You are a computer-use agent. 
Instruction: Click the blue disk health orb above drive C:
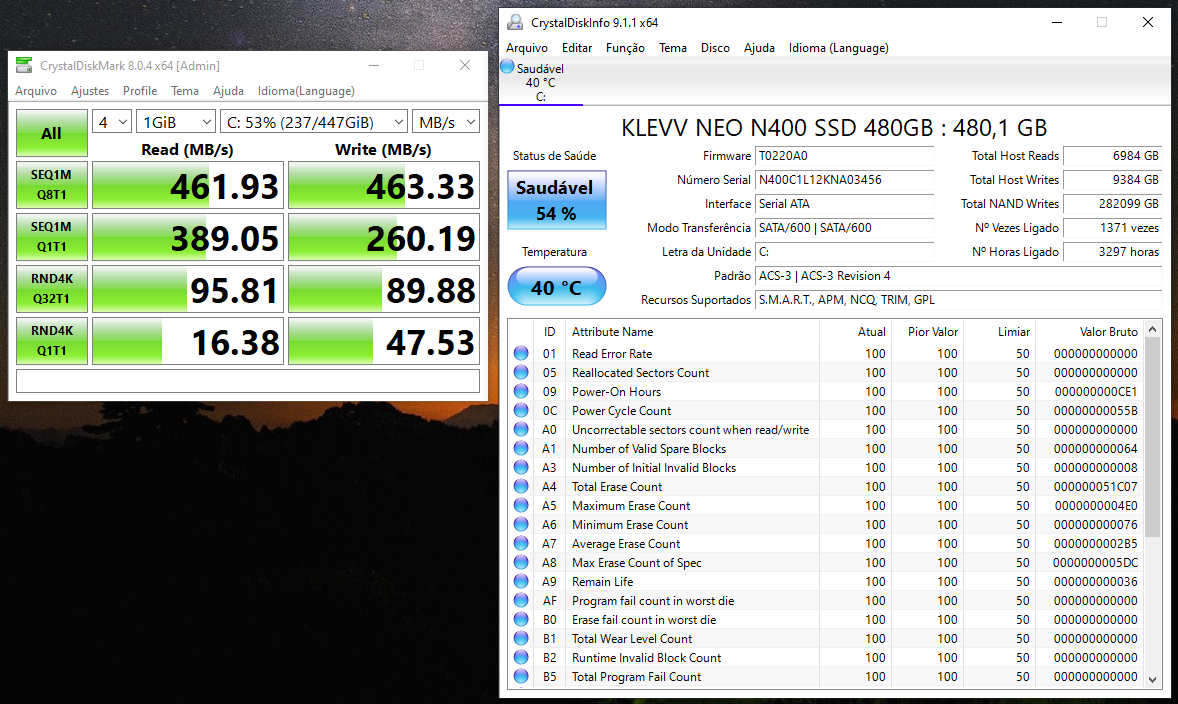(x=507, y=67)
